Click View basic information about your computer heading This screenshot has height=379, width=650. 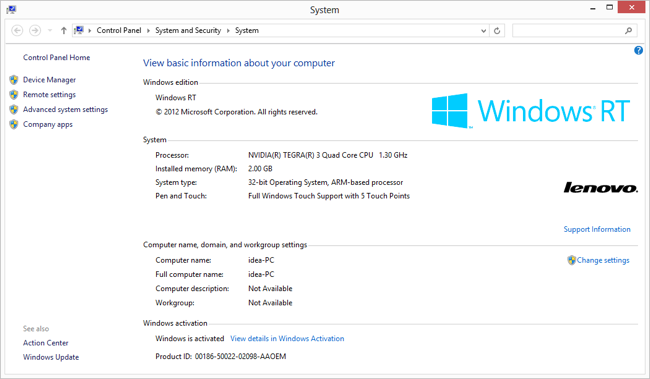click(x=239, y=63)
